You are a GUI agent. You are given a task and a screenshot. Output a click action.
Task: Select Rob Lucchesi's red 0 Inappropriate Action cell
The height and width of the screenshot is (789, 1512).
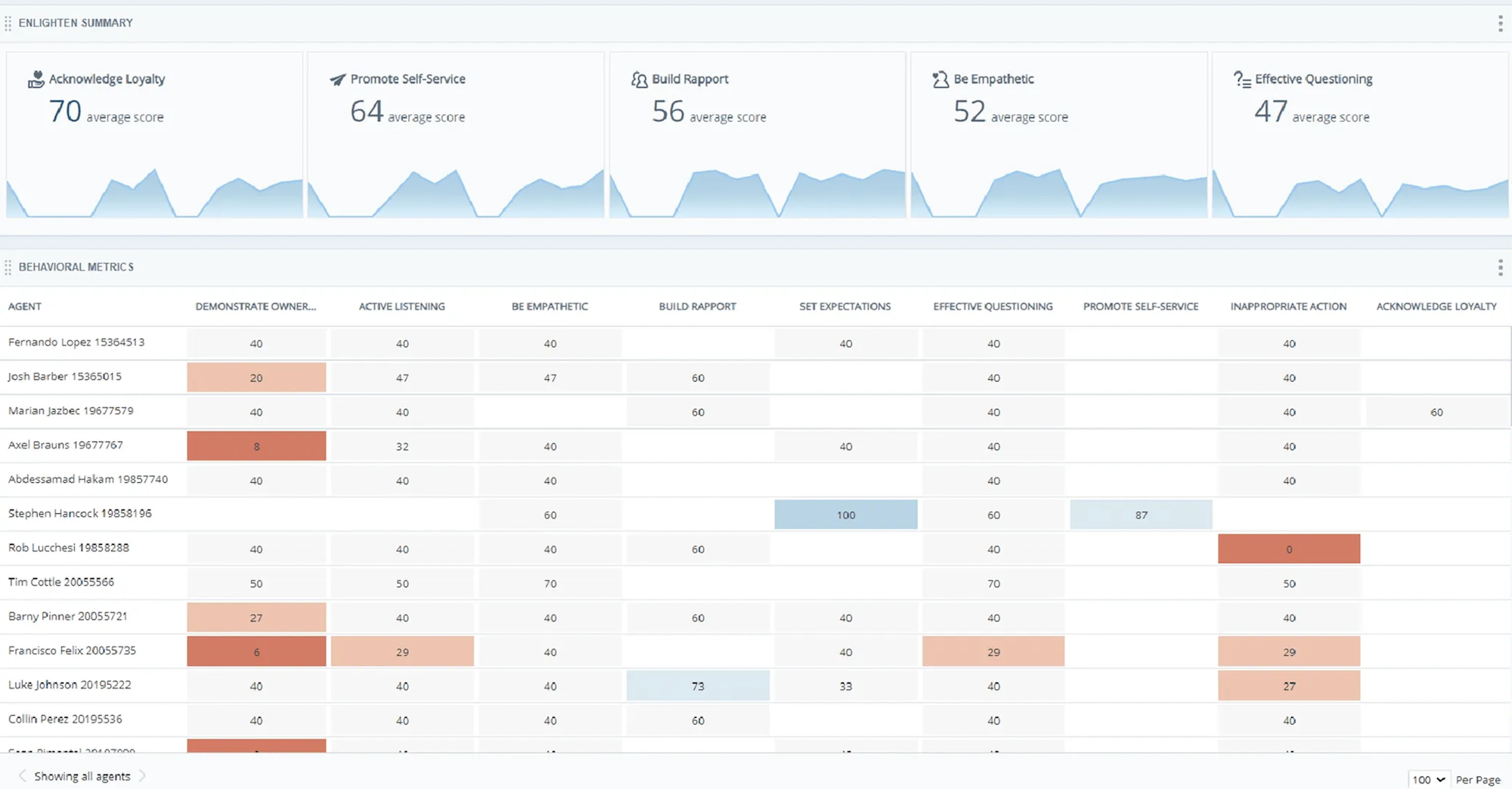point(1289,549)
